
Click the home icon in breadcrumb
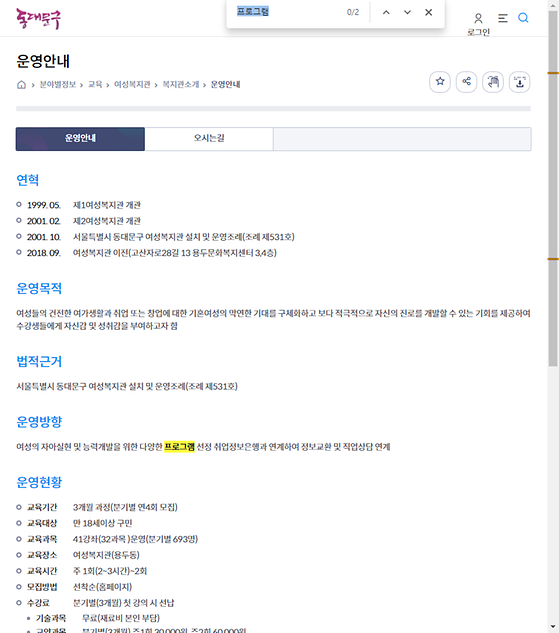(x=21, y=84)
